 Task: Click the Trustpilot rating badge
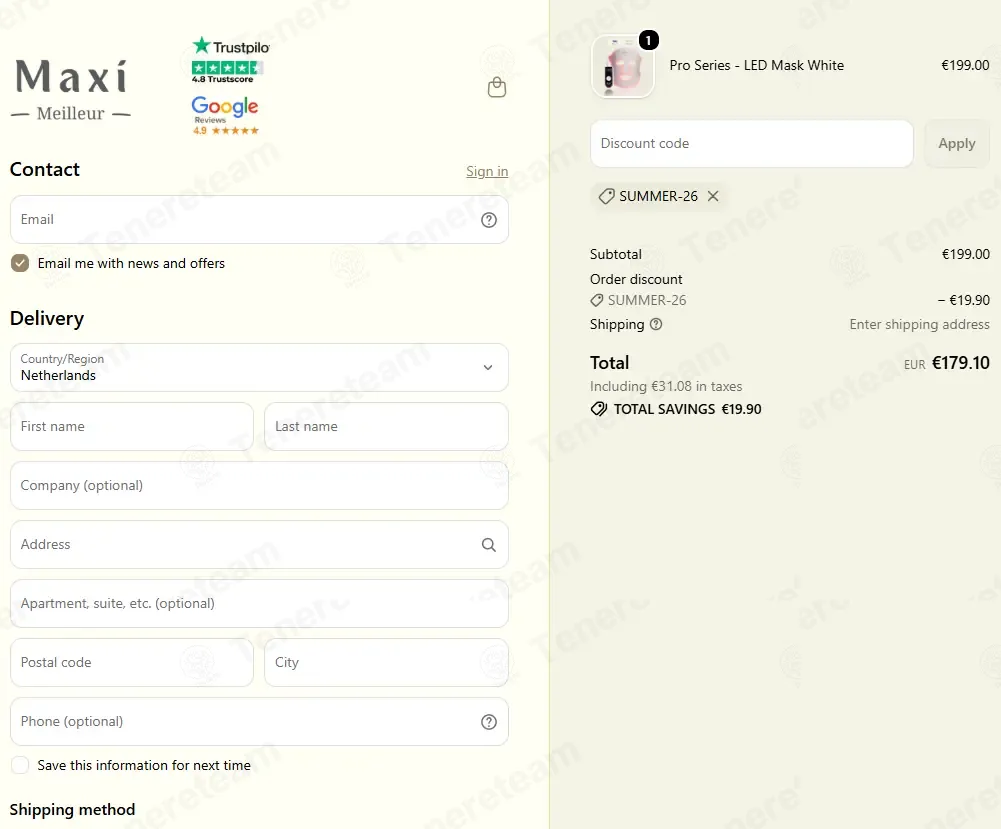(x=230, y=59)
